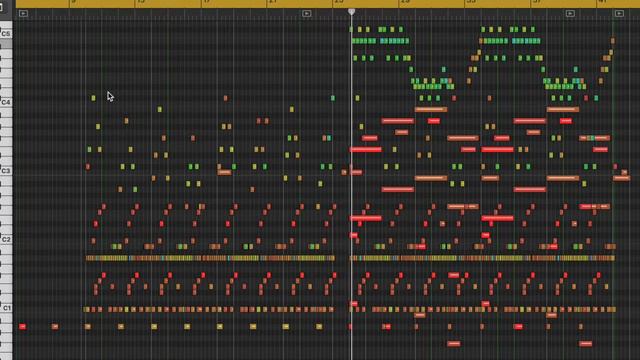Grab the white playhead handle

tap(351, 11)
